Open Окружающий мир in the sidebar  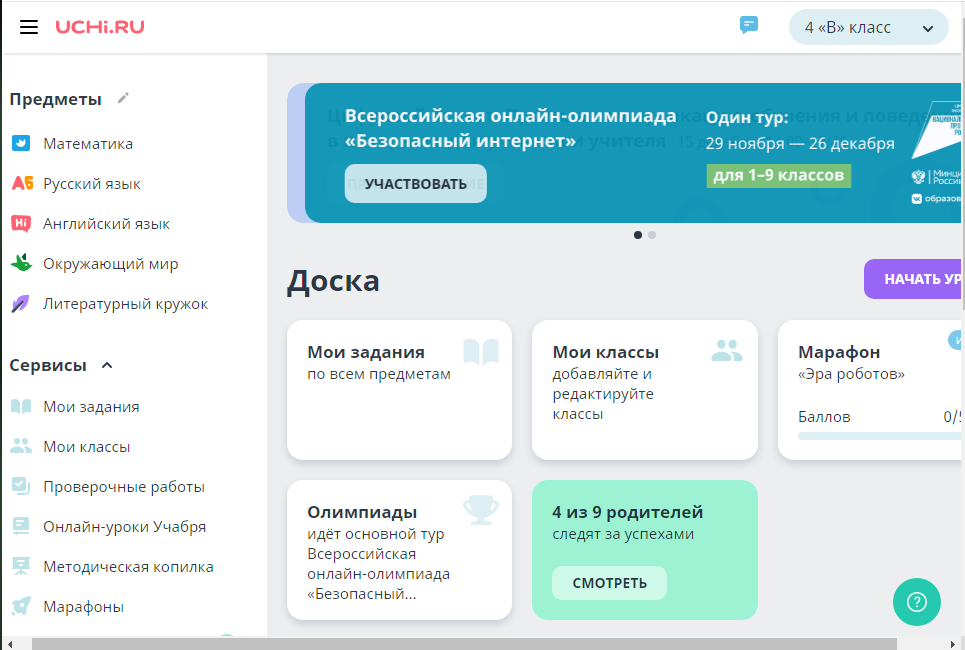coord(110,263)
